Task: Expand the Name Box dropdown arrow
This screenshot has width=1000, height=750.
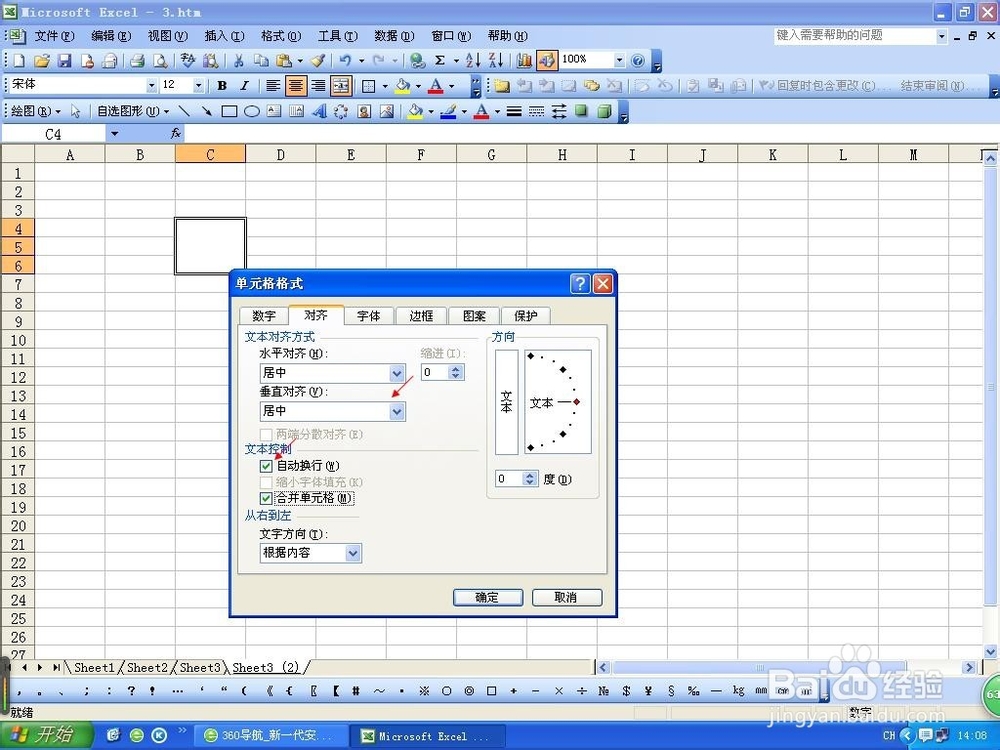Action: click(115, 133)
